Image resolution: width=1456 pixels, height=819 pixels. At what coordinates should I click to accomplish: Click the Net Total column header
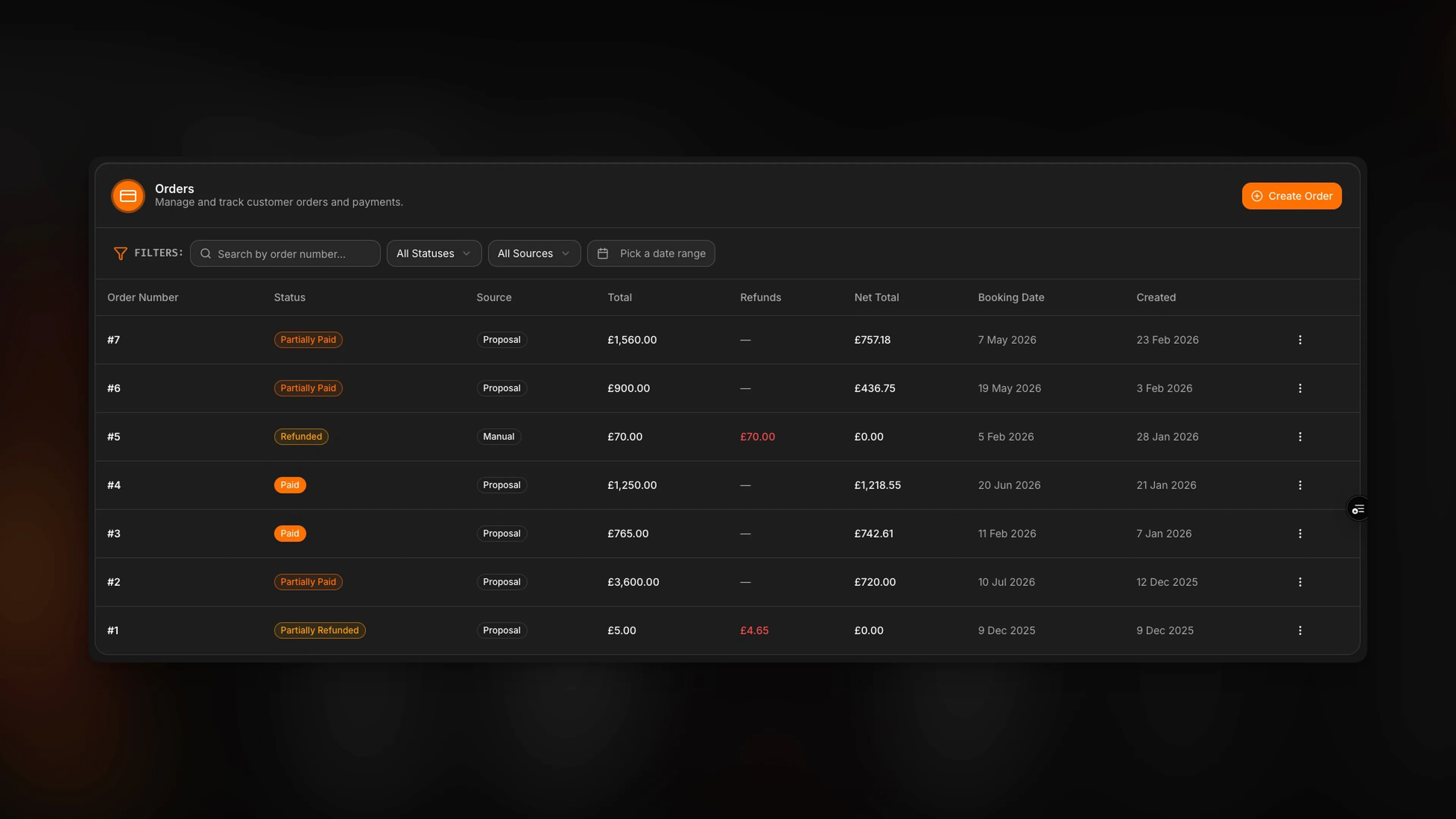click(x=876, y=297)
